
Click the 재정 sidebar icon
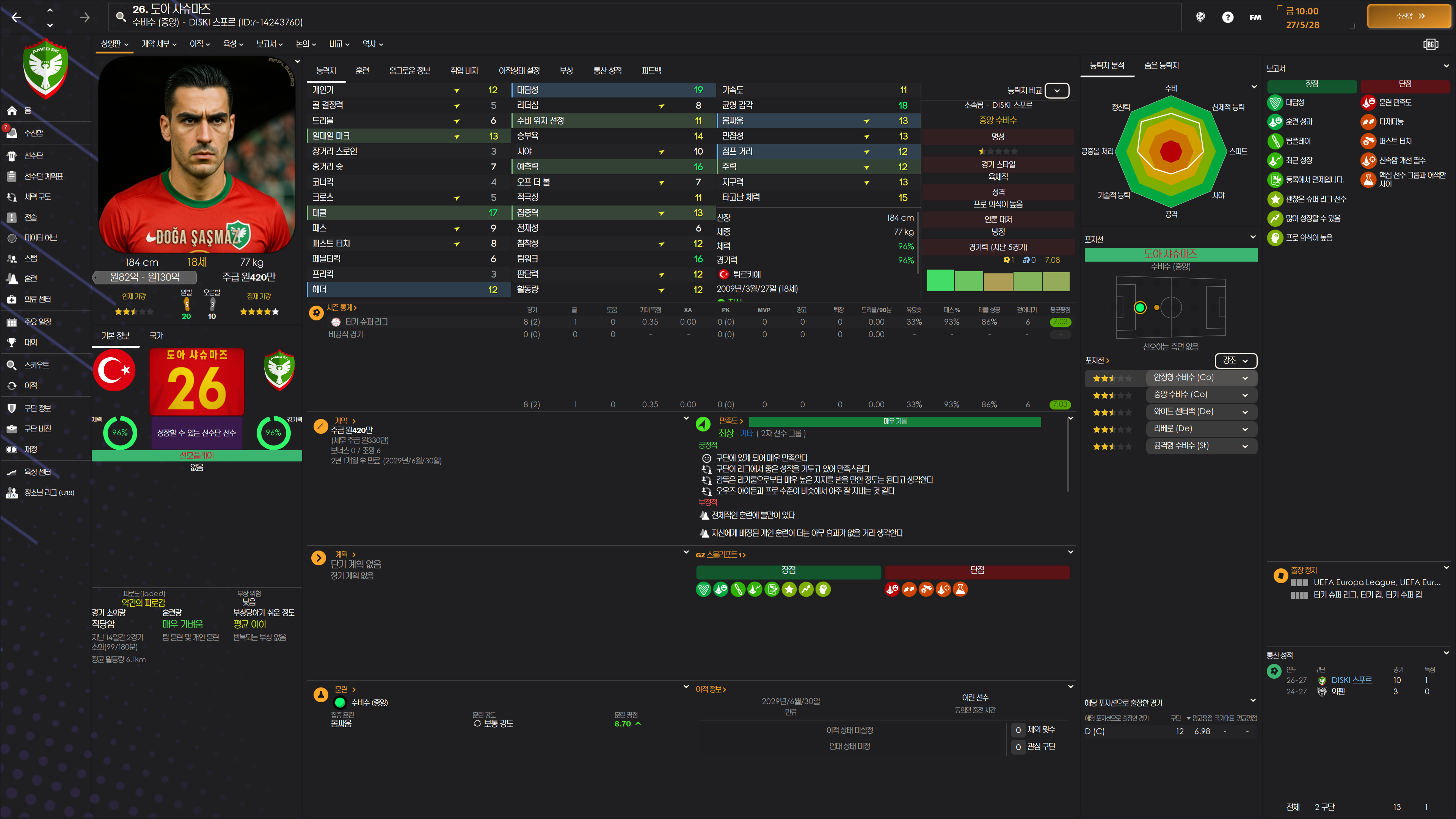11,449
